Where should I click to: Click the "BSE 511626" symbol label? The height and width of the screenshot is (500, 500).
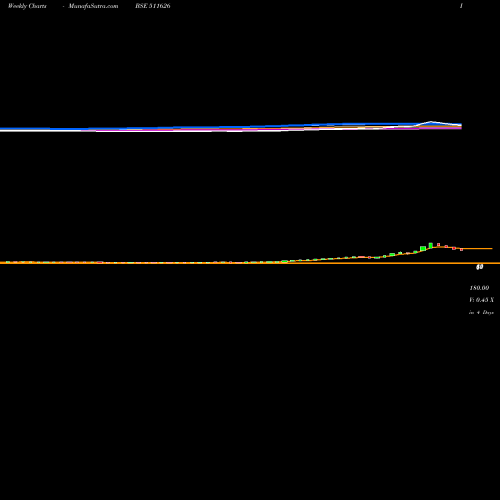click(x=153, y=6)
